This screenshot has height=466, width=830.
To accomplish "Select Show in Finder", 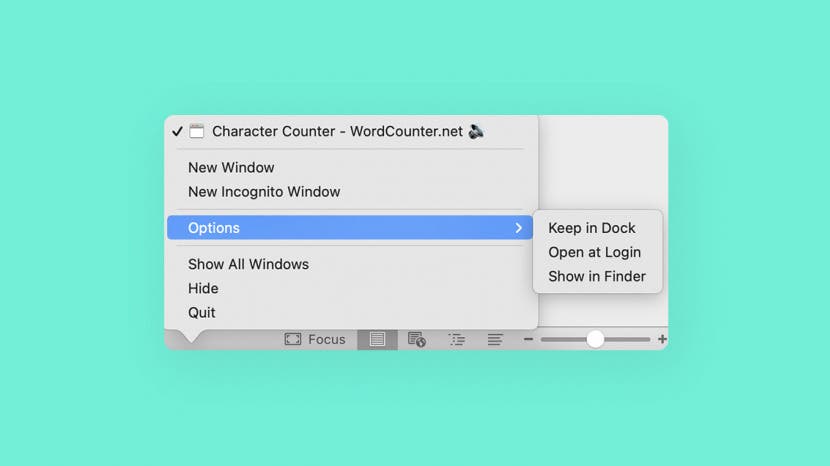I will click(597, 276).
